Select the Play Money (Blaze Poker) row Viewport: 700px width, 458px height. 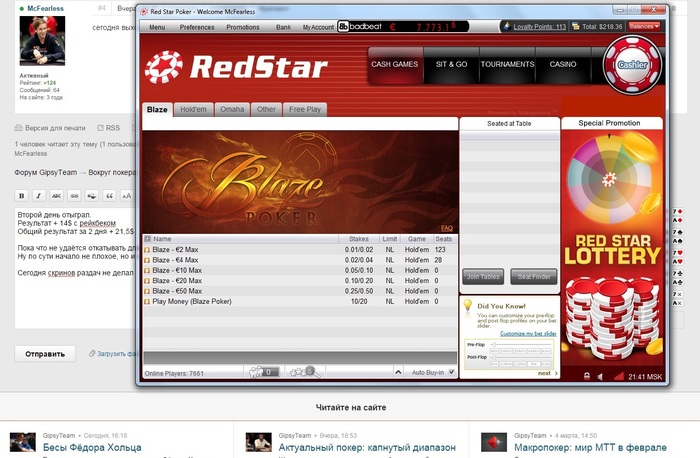coord(300,301)
